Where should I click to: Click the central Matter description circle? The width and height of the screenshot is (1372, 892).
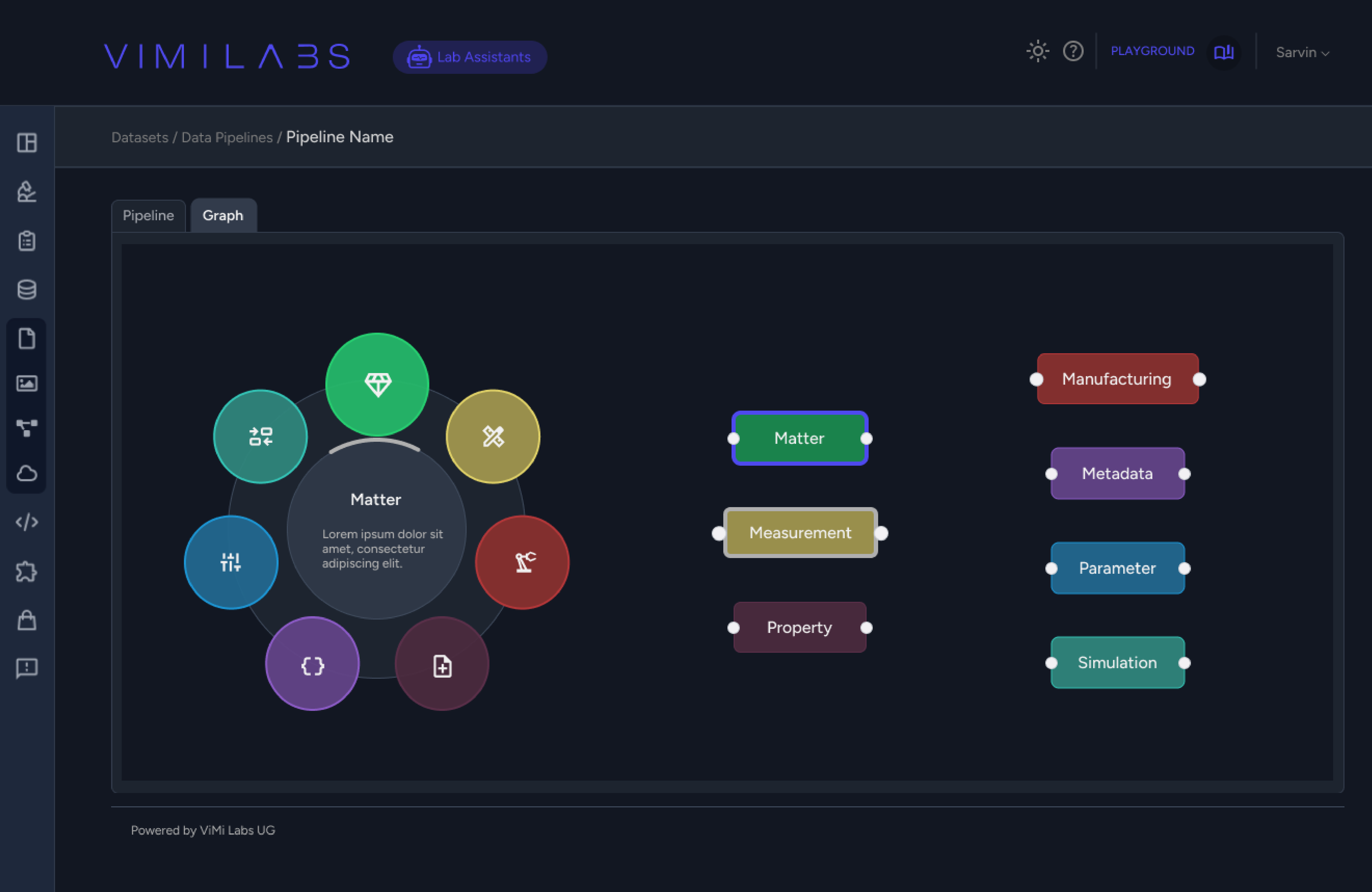click(x=376, y=529)
